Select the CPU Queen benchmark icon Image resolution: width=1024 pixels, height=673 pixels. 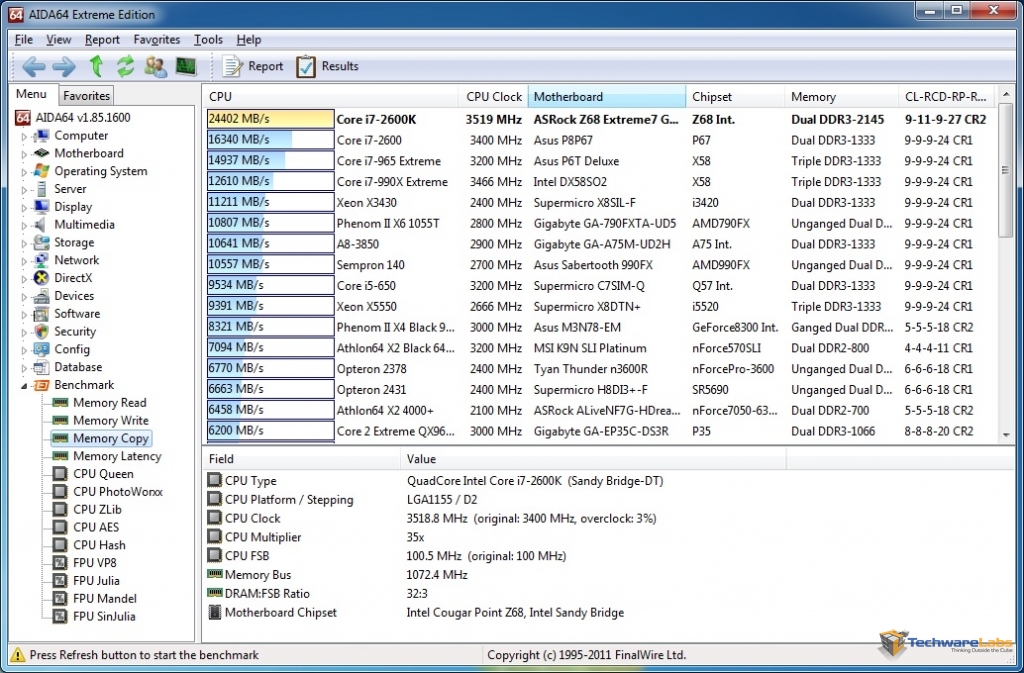coord(60,474)
